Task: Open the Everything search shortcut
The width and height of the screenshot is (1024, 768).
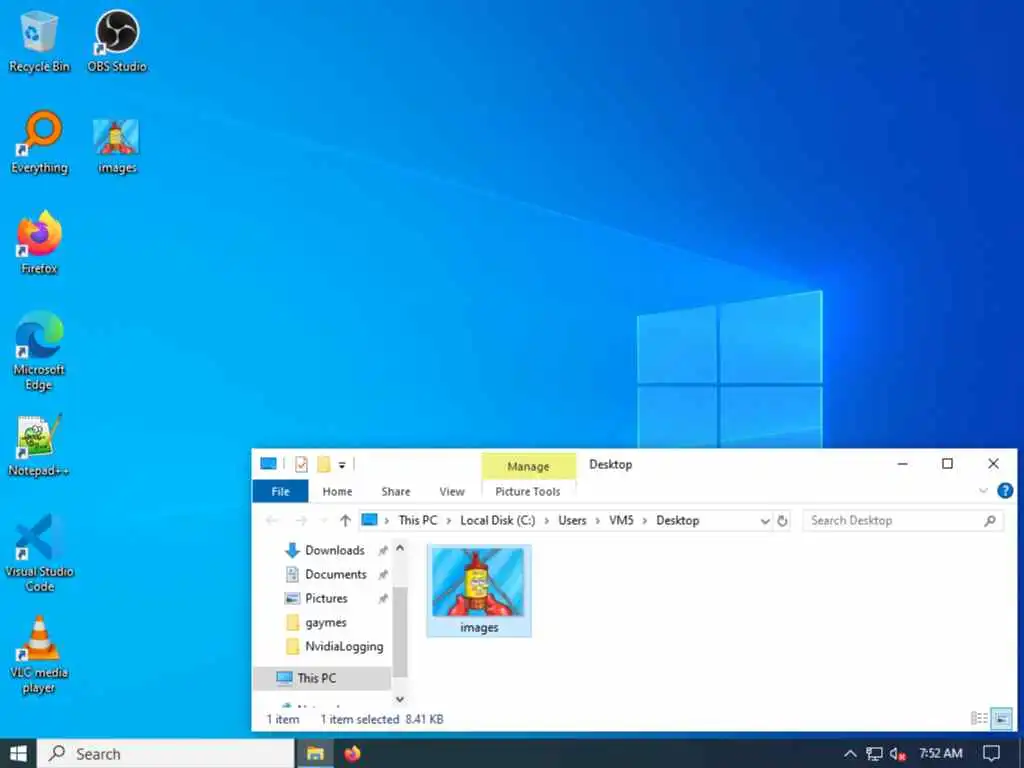Action: click(x=39, y=142)
